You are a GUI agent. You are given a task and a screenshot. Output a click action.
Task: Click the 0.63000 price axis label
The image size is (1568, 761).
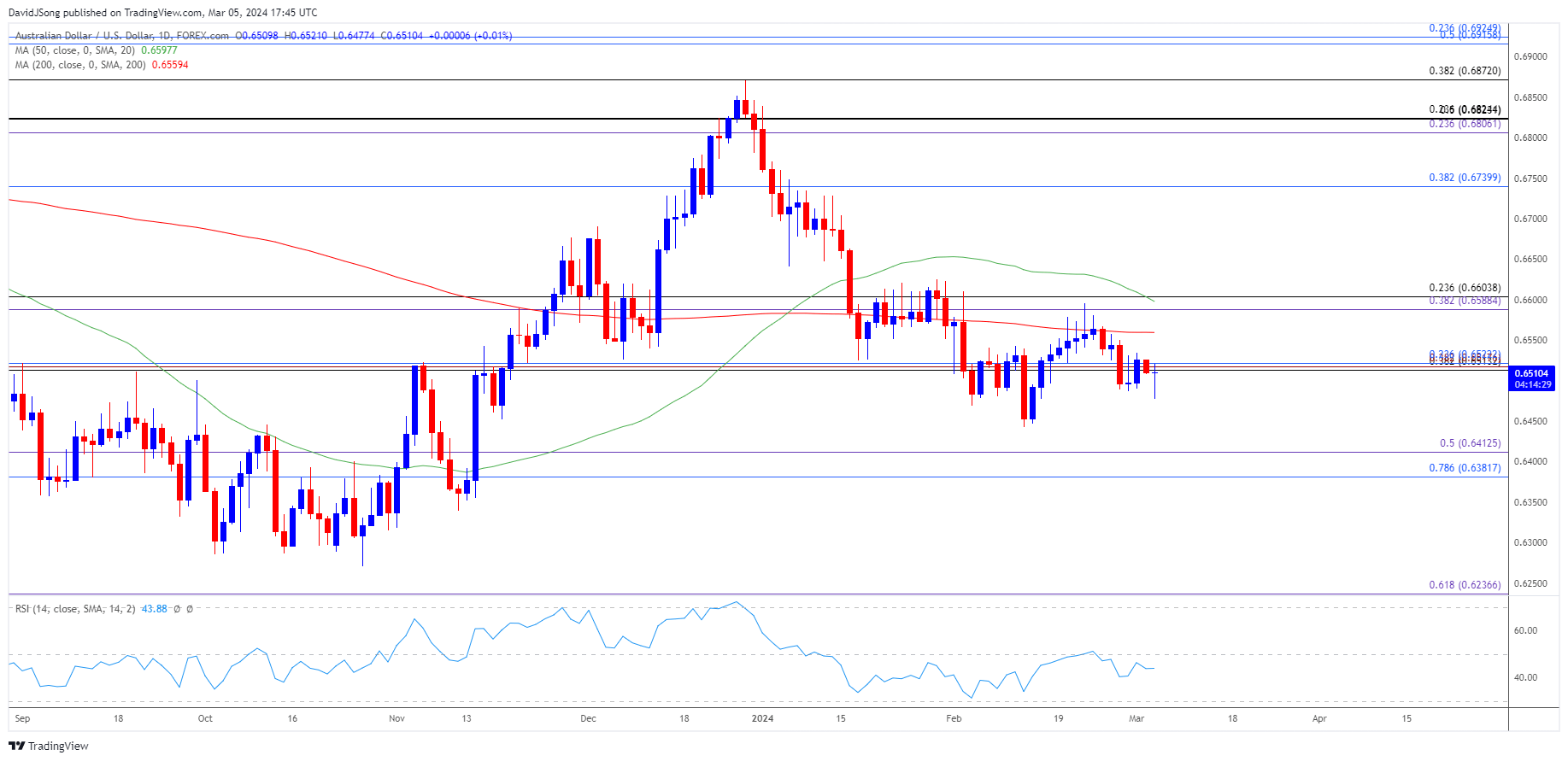pos(1530,543)
